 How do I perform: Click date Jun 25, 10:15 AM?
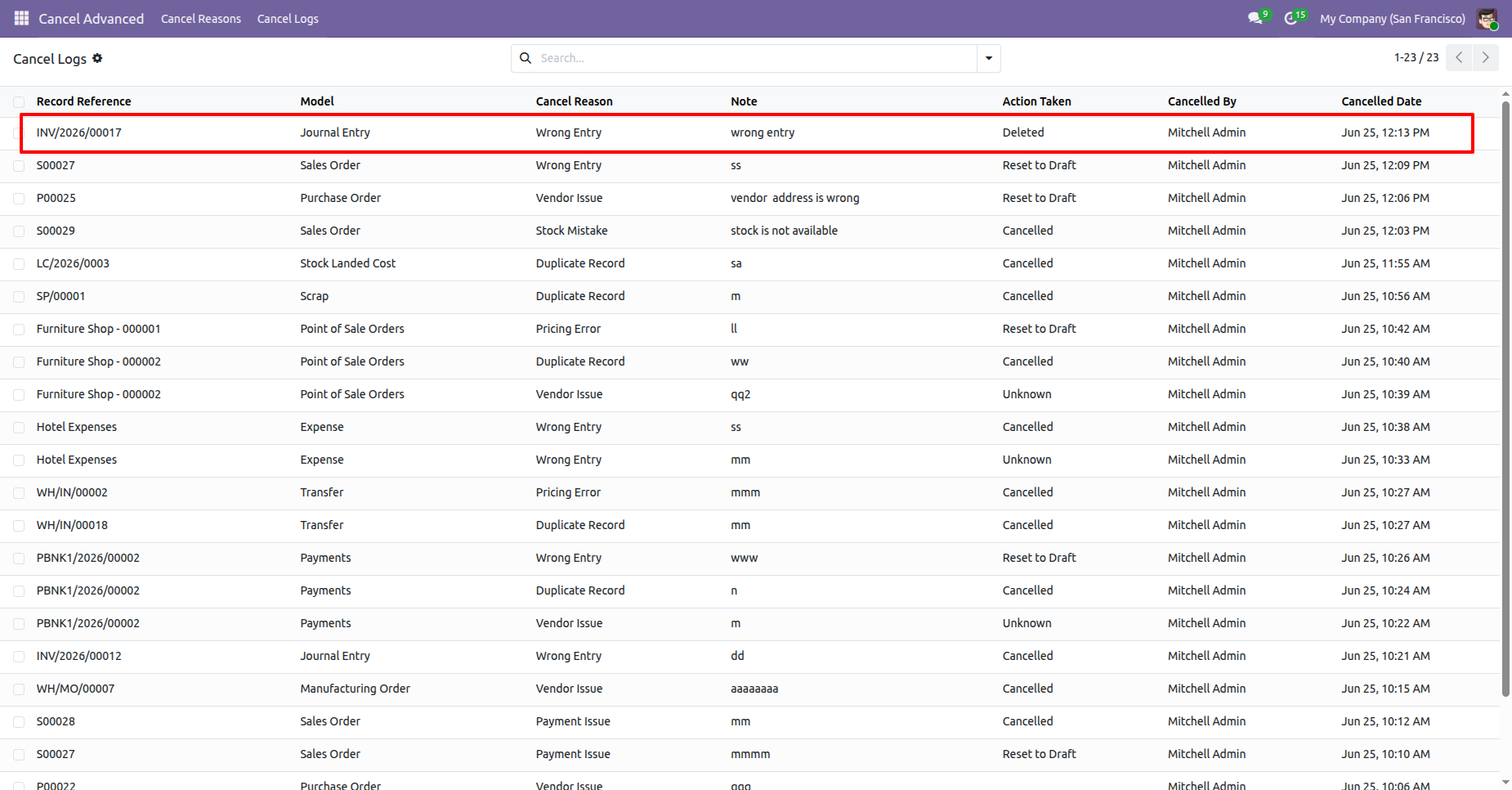point(1385,689)
